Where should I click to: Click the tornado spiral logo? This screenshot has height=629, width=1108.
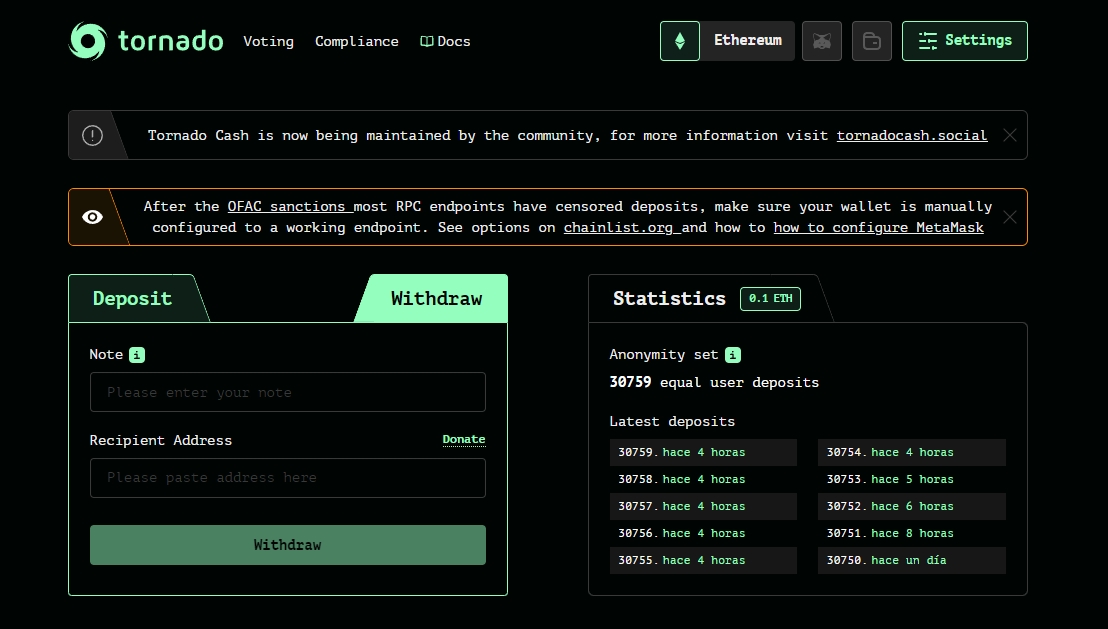click(x=89, y=41)
